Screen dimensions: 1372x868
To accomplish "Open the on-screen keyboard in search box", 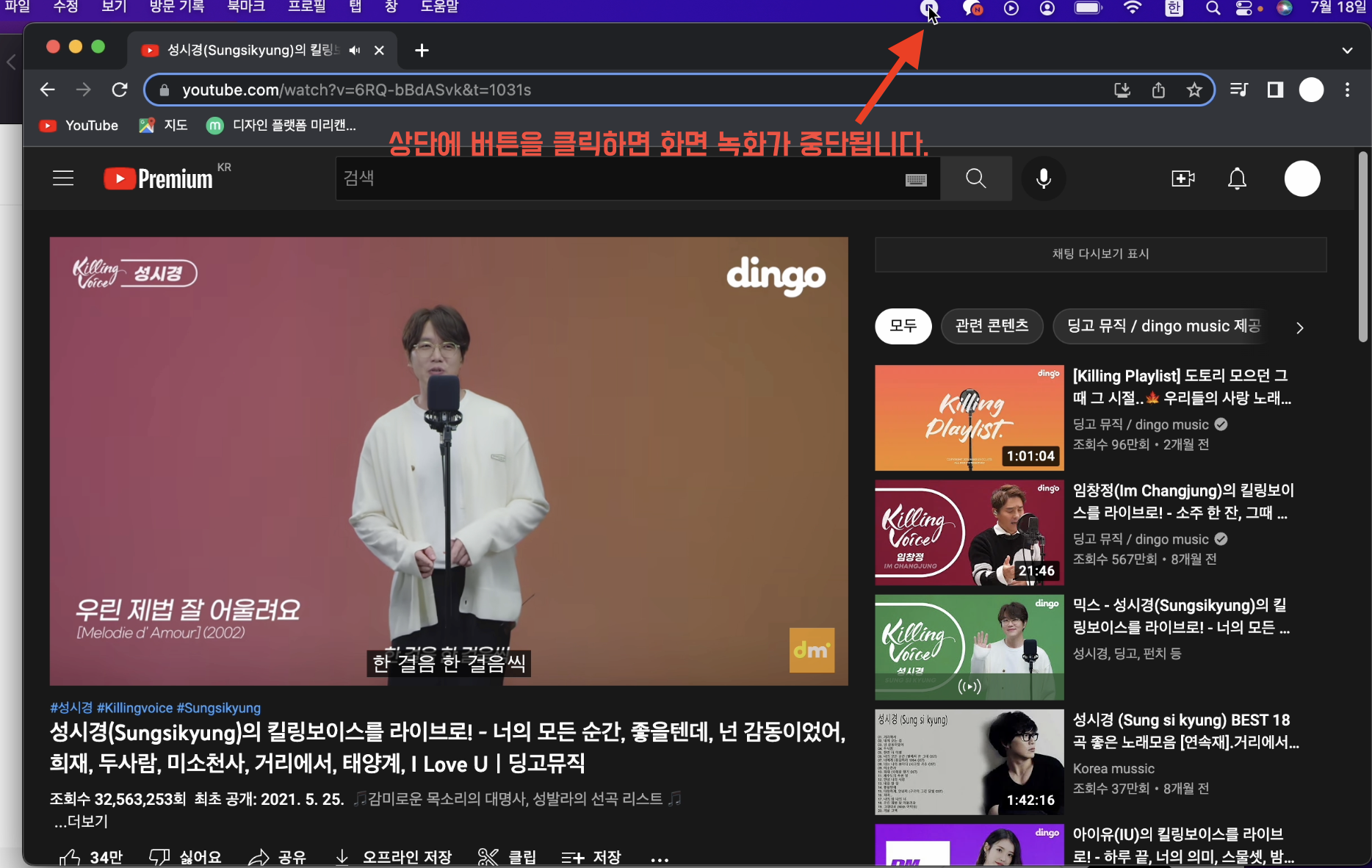I will click(x=916, y=179).
